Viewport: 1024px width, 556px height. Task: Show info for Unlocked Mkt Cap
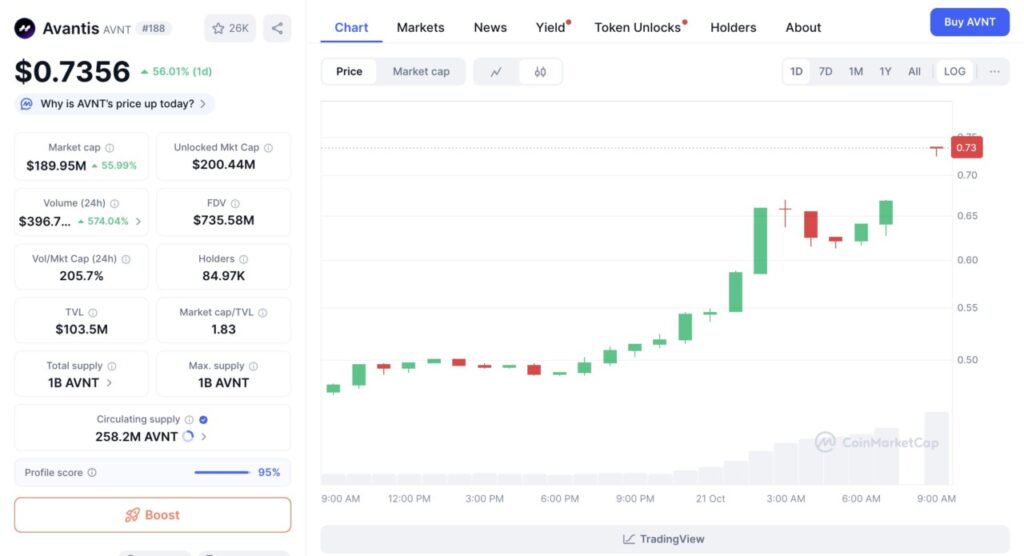click(268, 148)
